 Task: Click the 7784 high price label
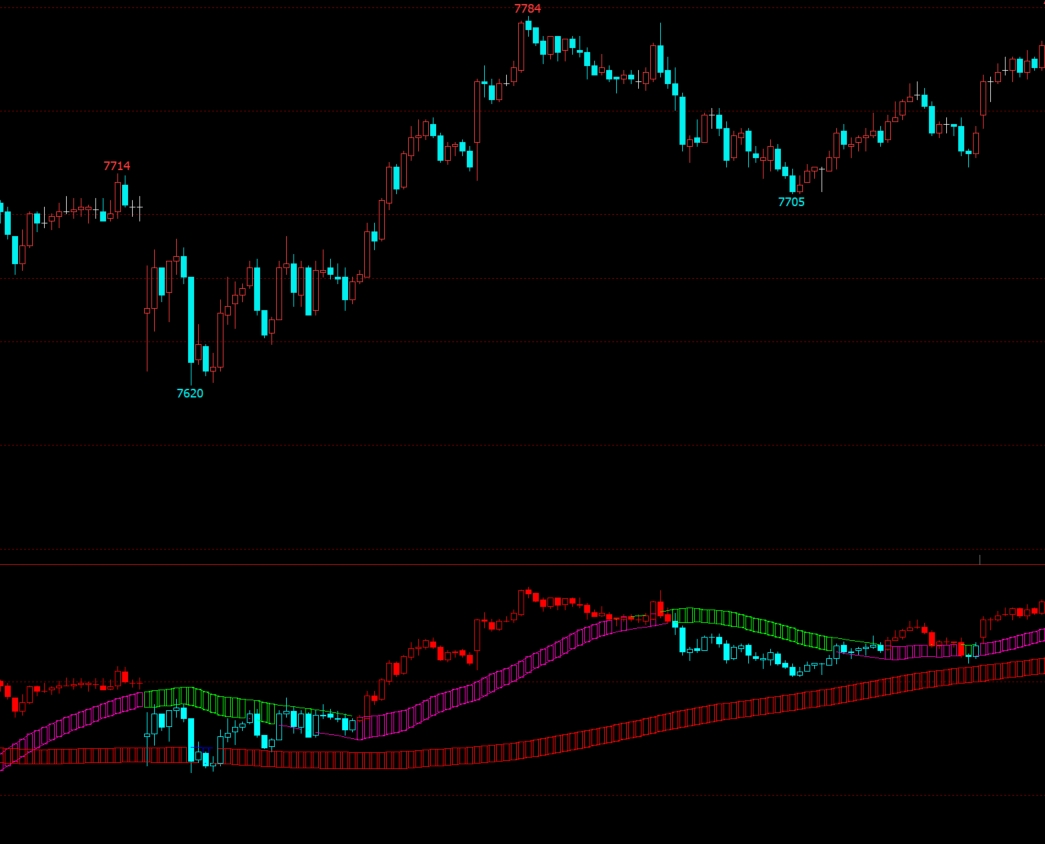point(527,9)
